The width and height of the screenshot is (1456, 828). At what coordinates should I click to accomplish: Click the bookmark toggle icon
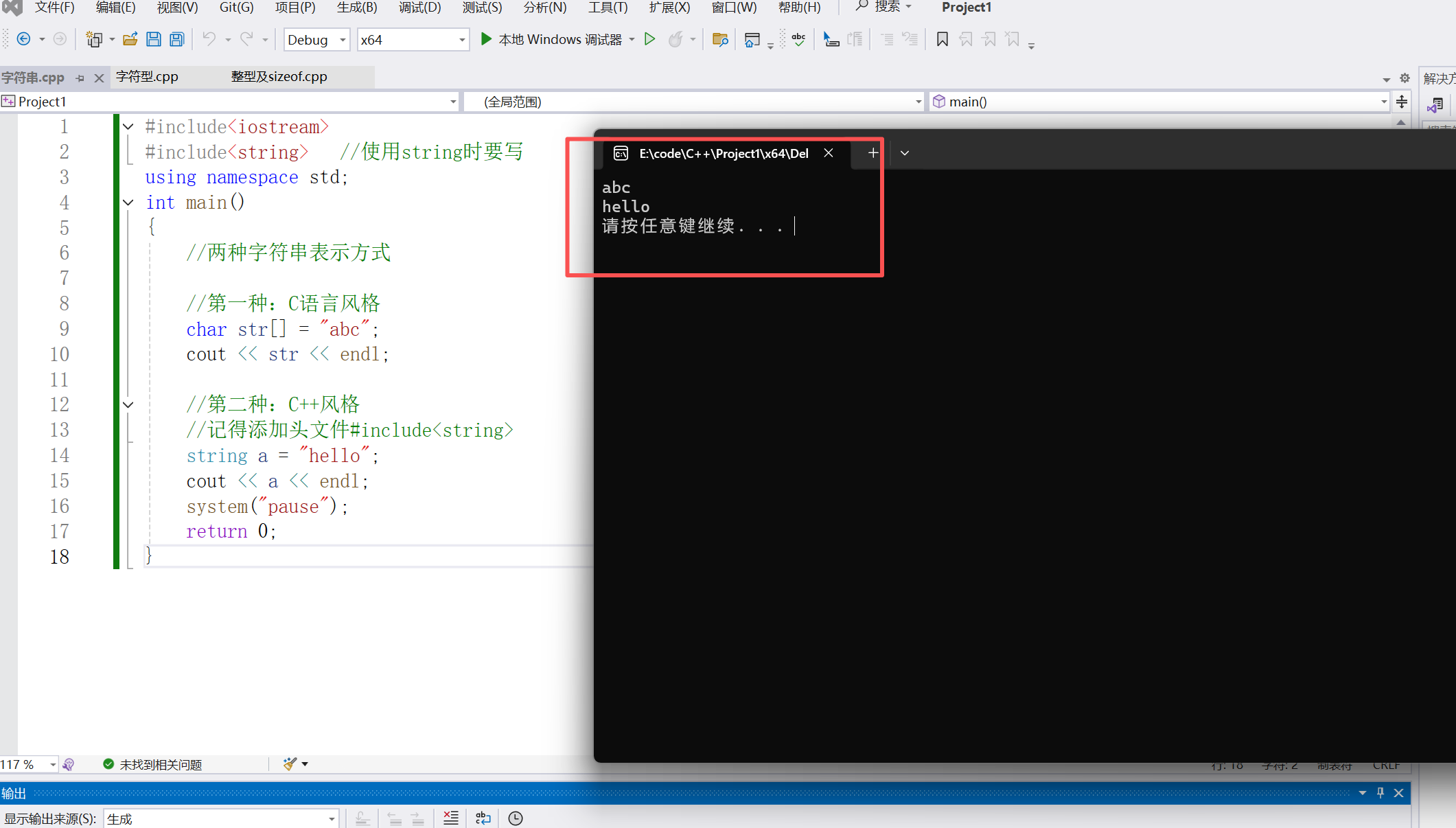tap(942, 39)
